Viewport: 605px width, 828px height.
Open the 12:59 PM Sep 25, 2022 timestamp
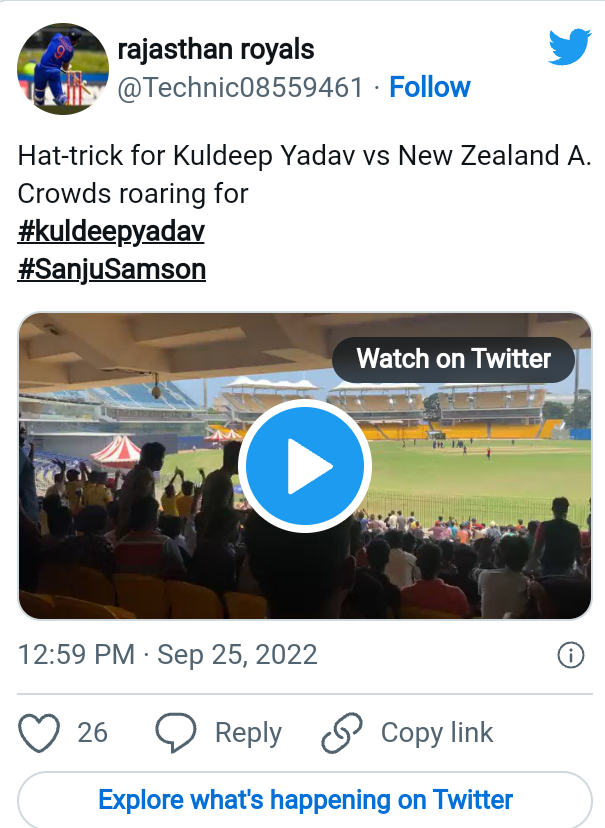click(x=168, y=655)
